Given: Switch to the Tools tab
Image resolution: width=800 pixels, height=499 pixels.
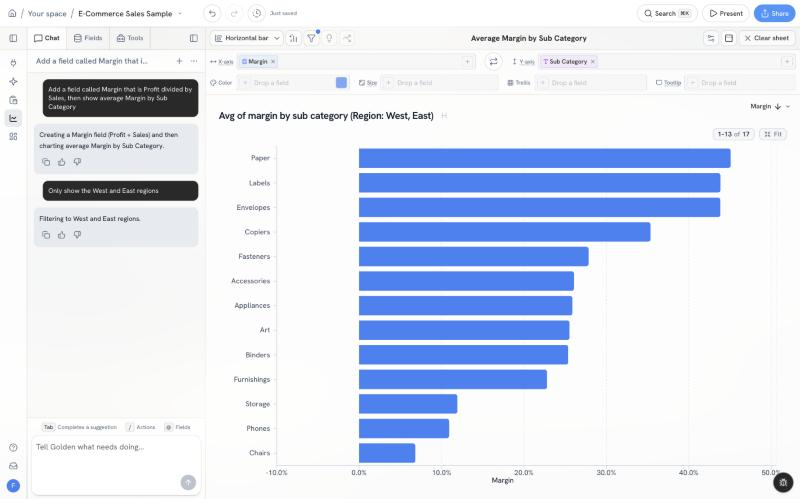Looking at the screenshot, I should click(x=130, y=38).
